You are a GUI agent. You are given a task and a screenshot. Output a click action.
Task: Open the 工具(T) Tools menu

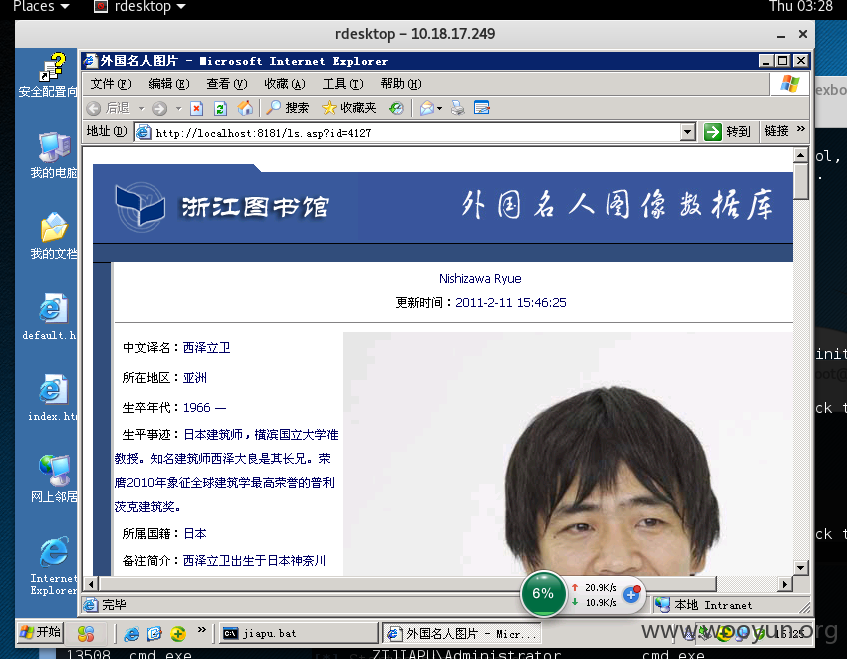coord(342,84)
